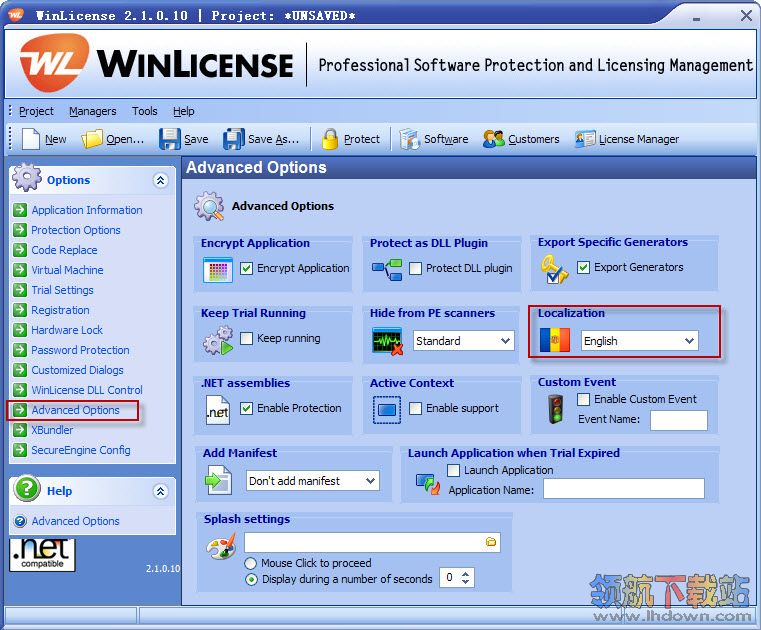
Task: Click the Options gear icon in sidebar
Action: [x=27, y=177]
